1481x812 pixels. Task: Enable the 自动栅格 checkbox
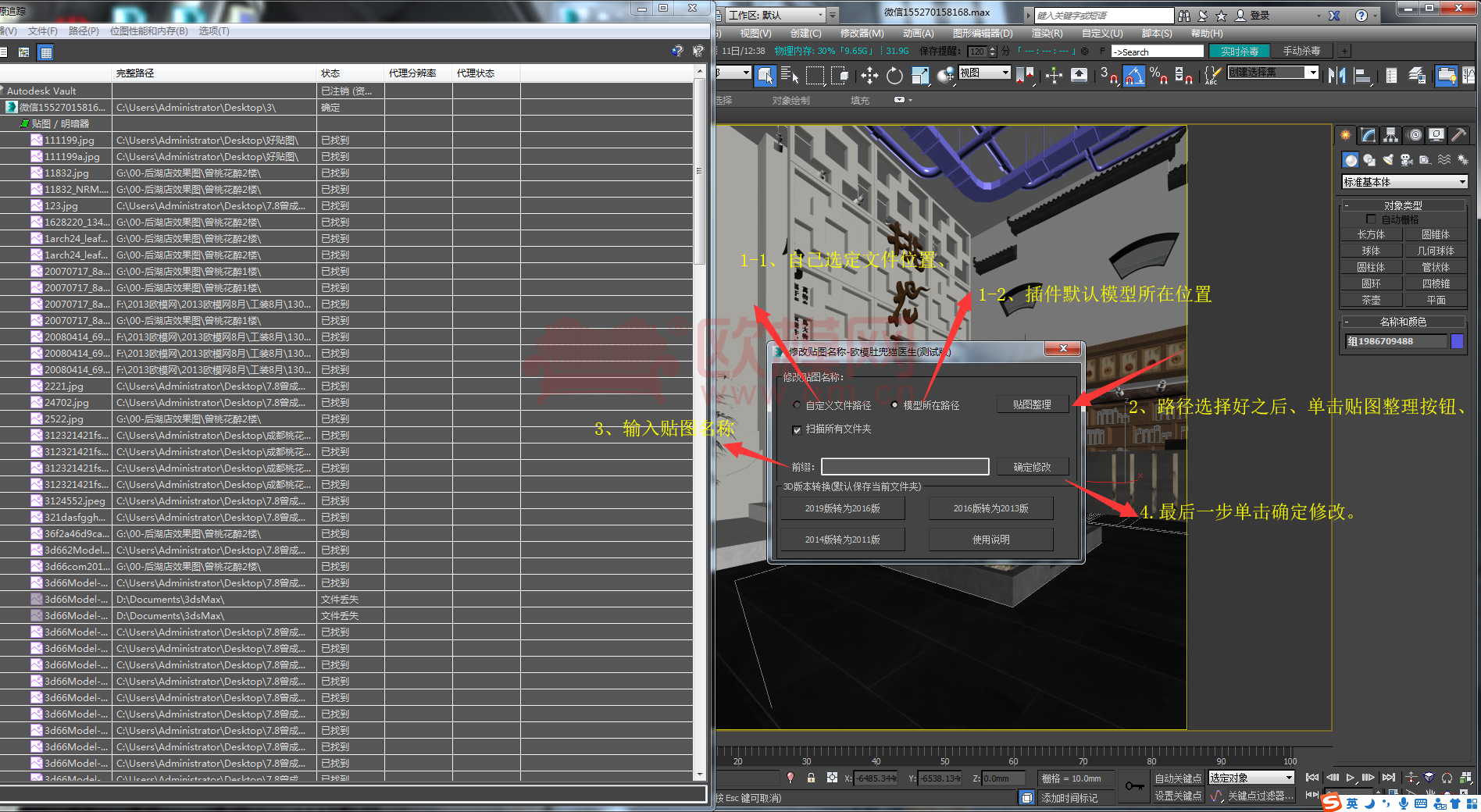(x=1371, y=219)
